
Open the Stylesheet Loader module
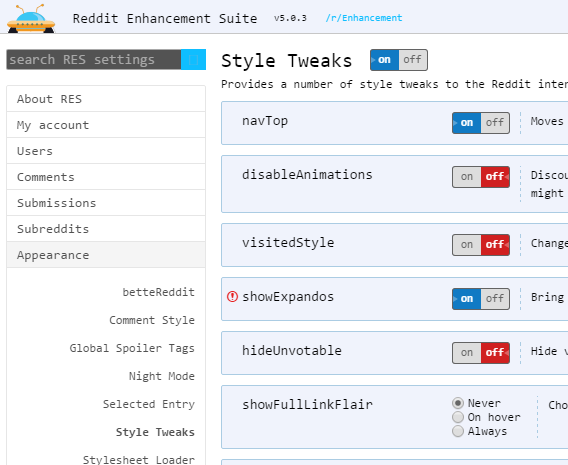(139, 460)
